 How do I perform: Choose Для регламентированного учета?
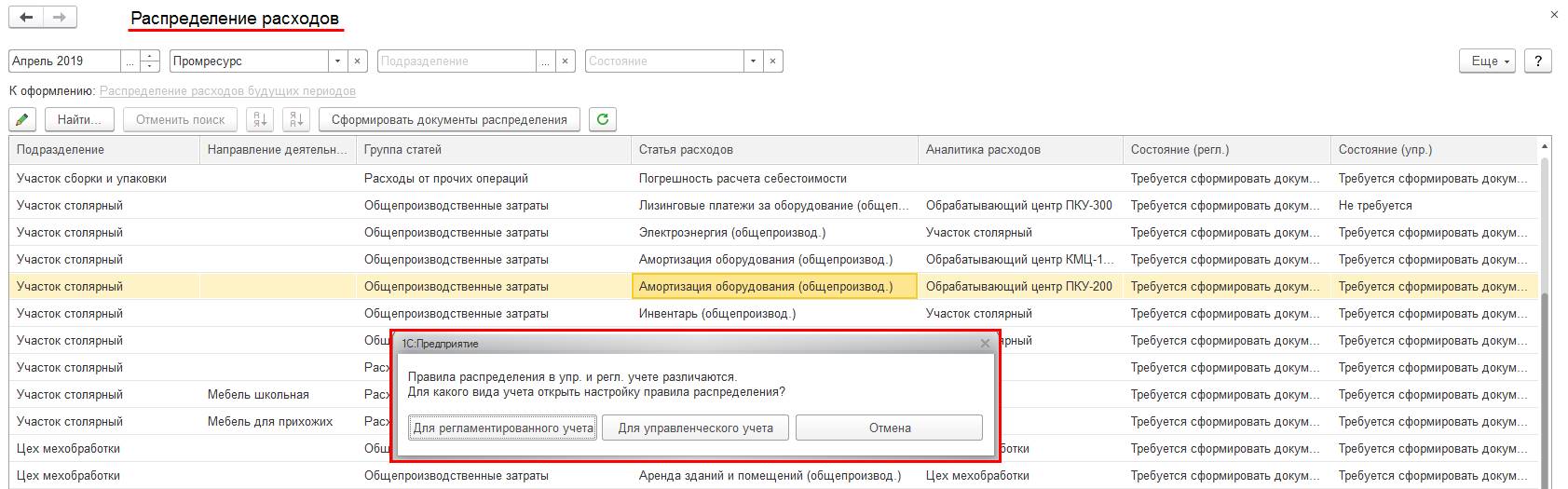502,428
